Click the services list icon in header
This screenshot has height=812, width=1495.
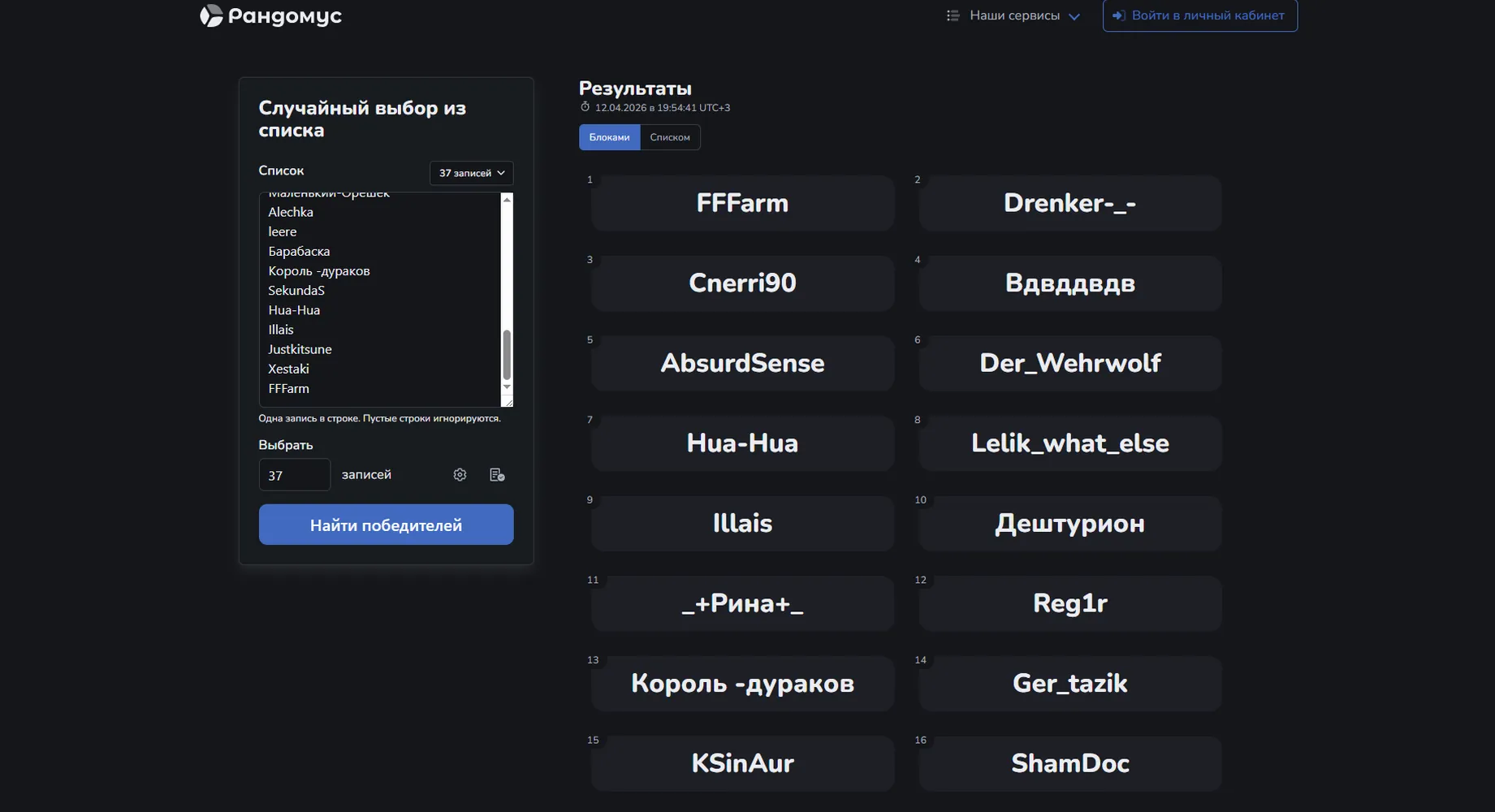[953, 15]
